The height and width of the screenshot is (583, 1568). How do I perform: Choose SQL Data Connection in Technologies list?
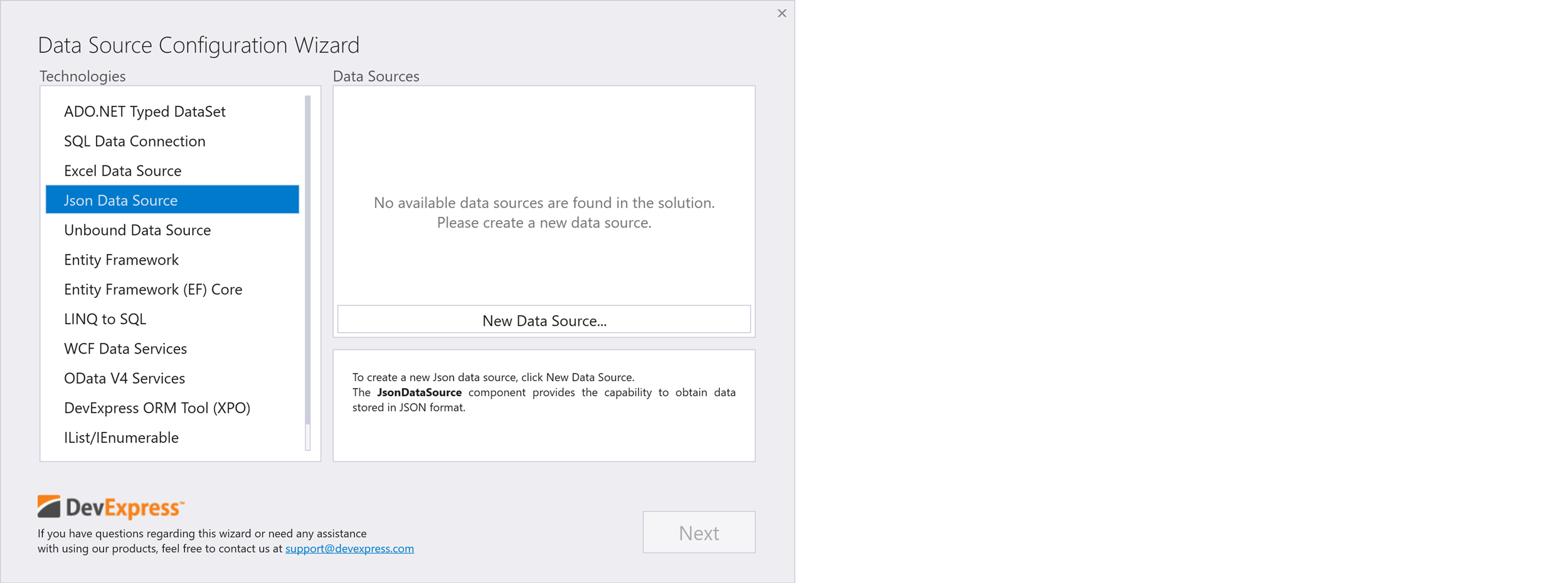coord(172,140)
